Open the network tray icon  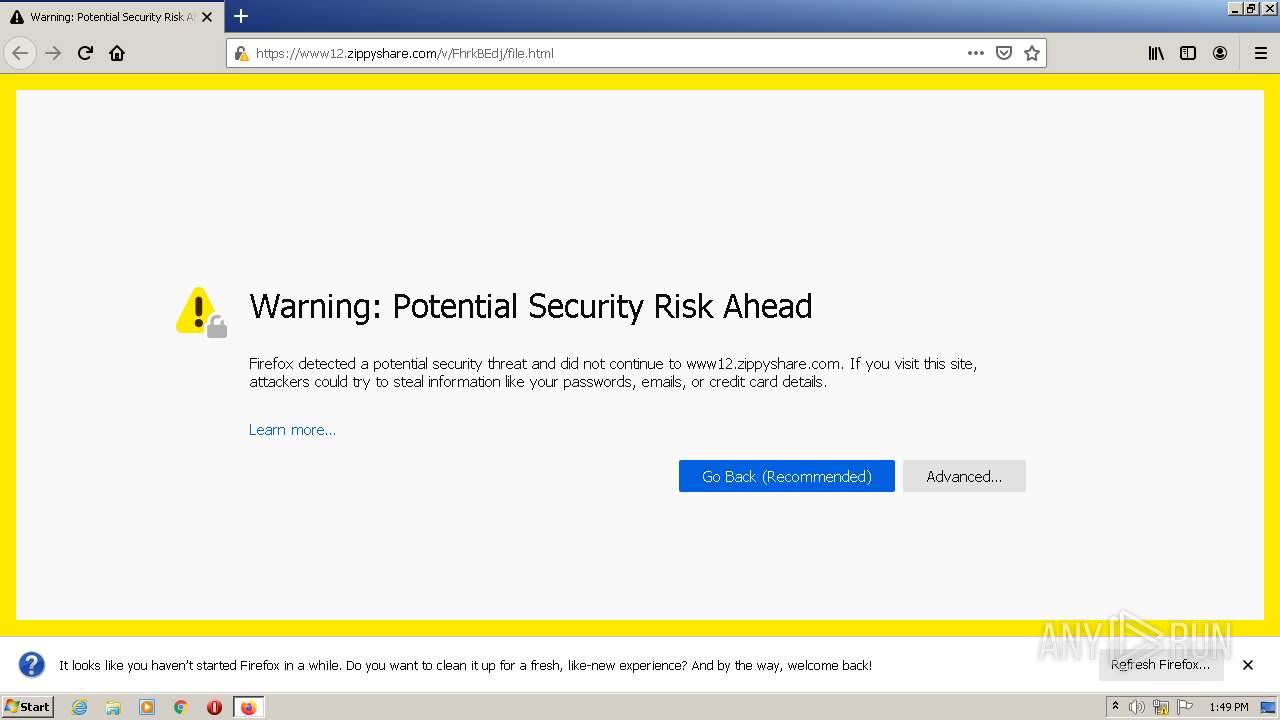(1161, 707)
